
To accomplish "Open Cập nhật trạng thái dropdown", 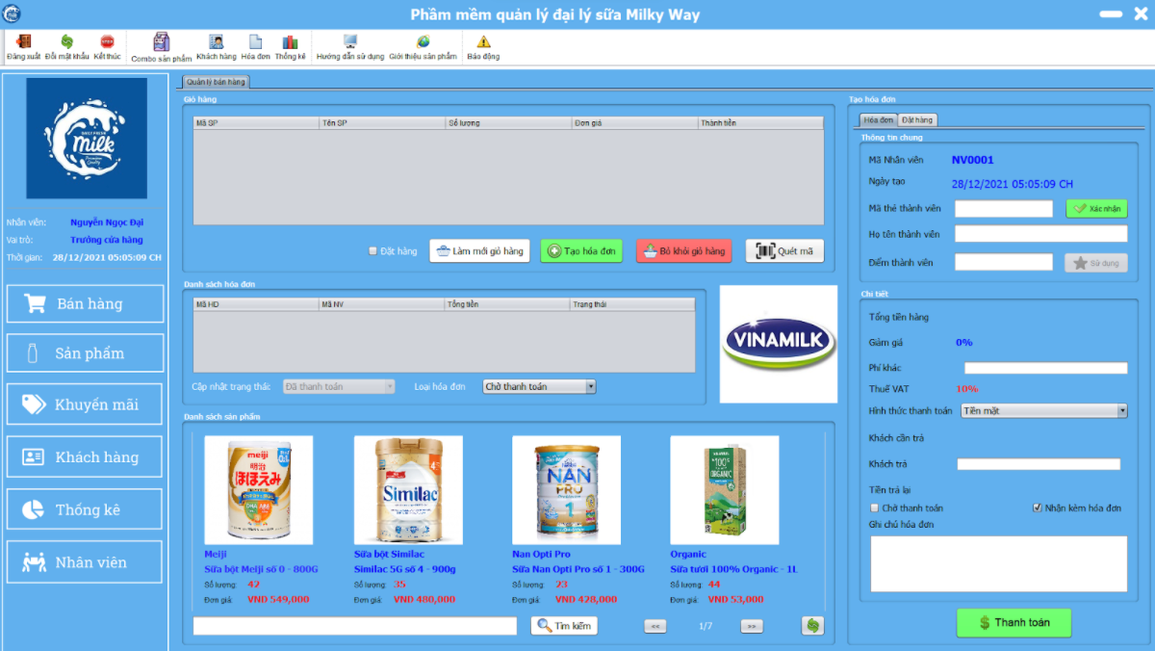I will tap(339, 387).
